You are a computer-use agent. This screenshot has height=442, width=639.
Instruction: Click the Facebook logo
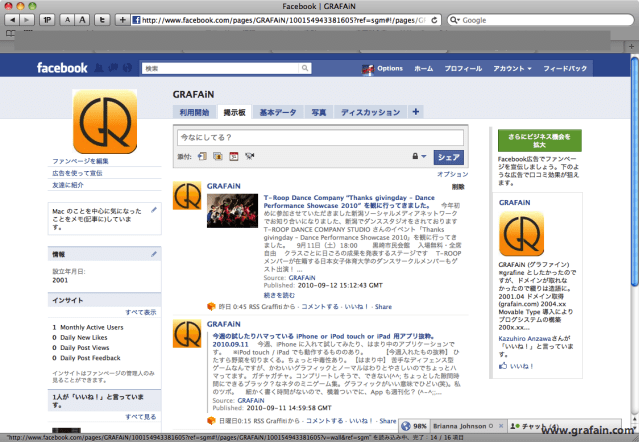point(62,68)
